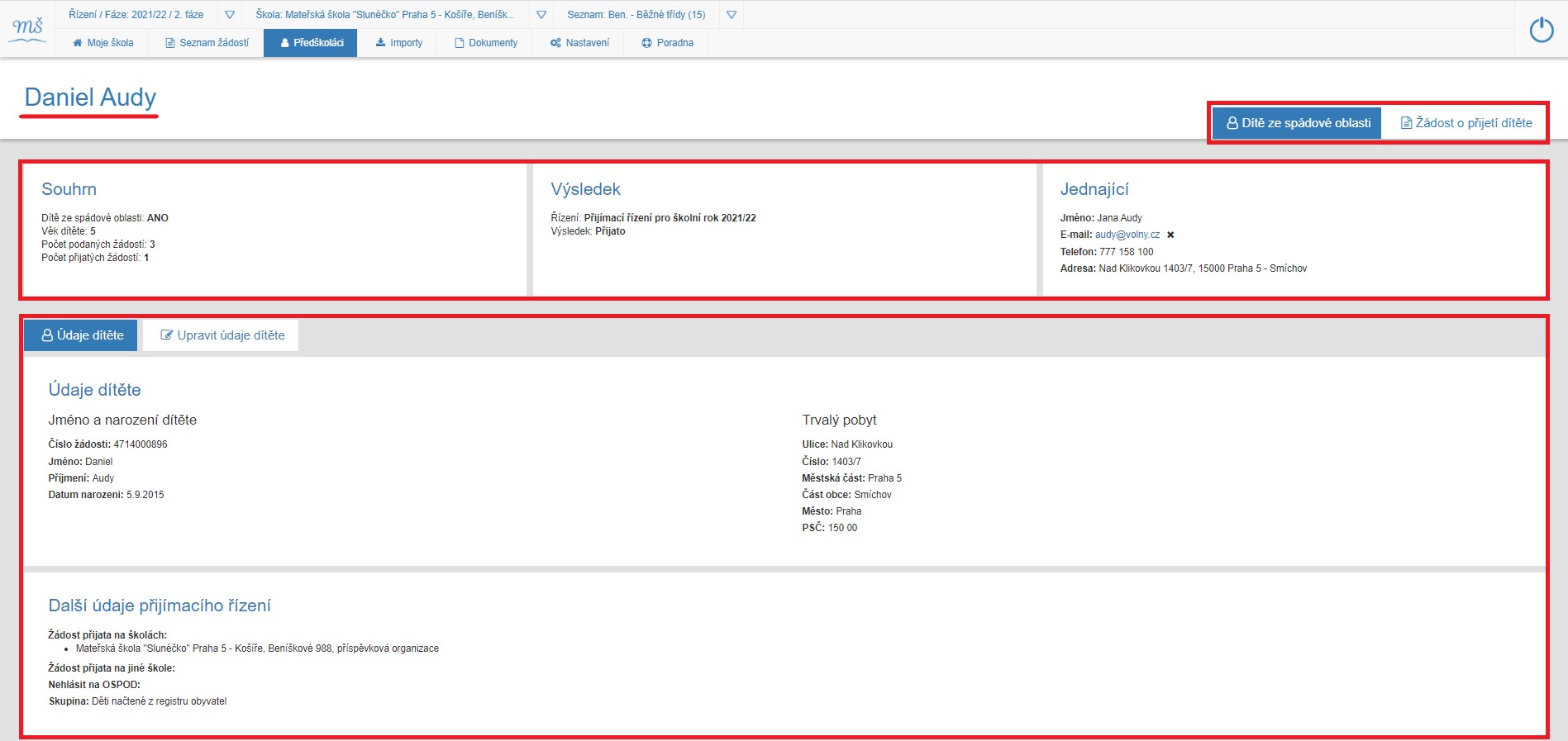Click the audy@volny.cz e-mail link

(x=1127, y=235)
